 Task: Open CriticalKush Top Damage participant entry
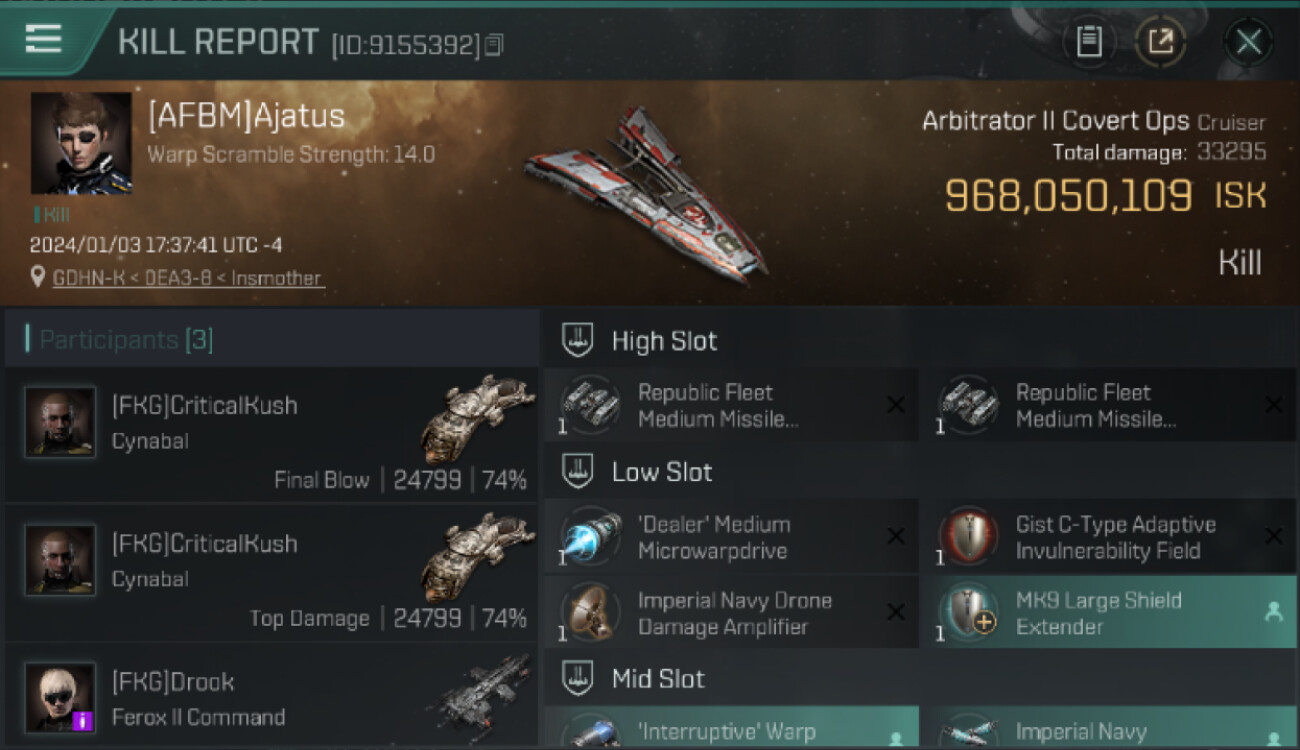pyautogui.click(x=271, y=573)
